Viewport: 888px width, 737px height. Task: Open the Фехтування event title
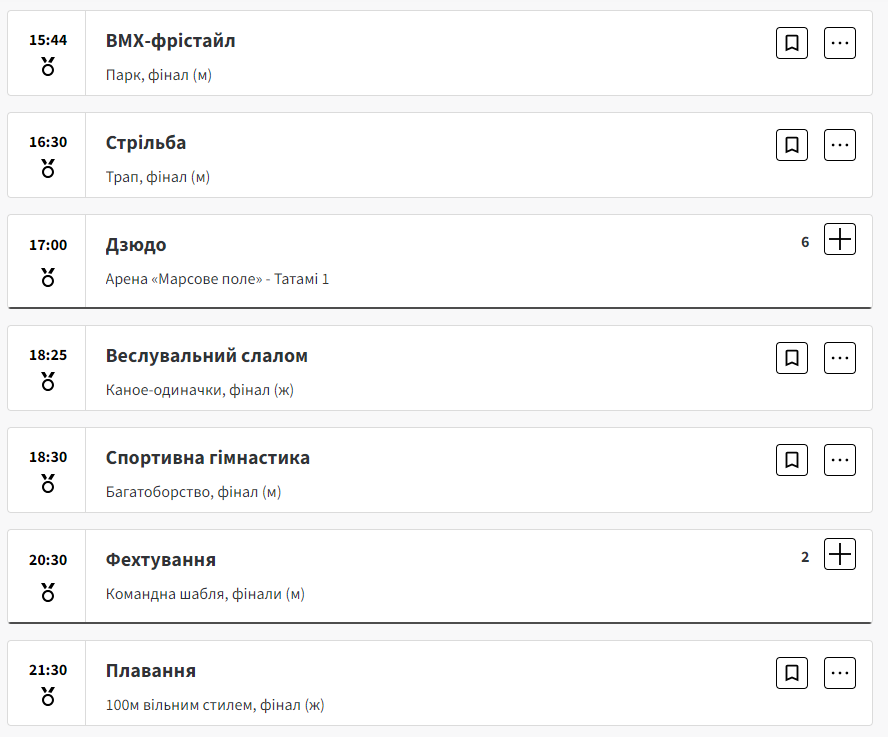pos(161,560)
